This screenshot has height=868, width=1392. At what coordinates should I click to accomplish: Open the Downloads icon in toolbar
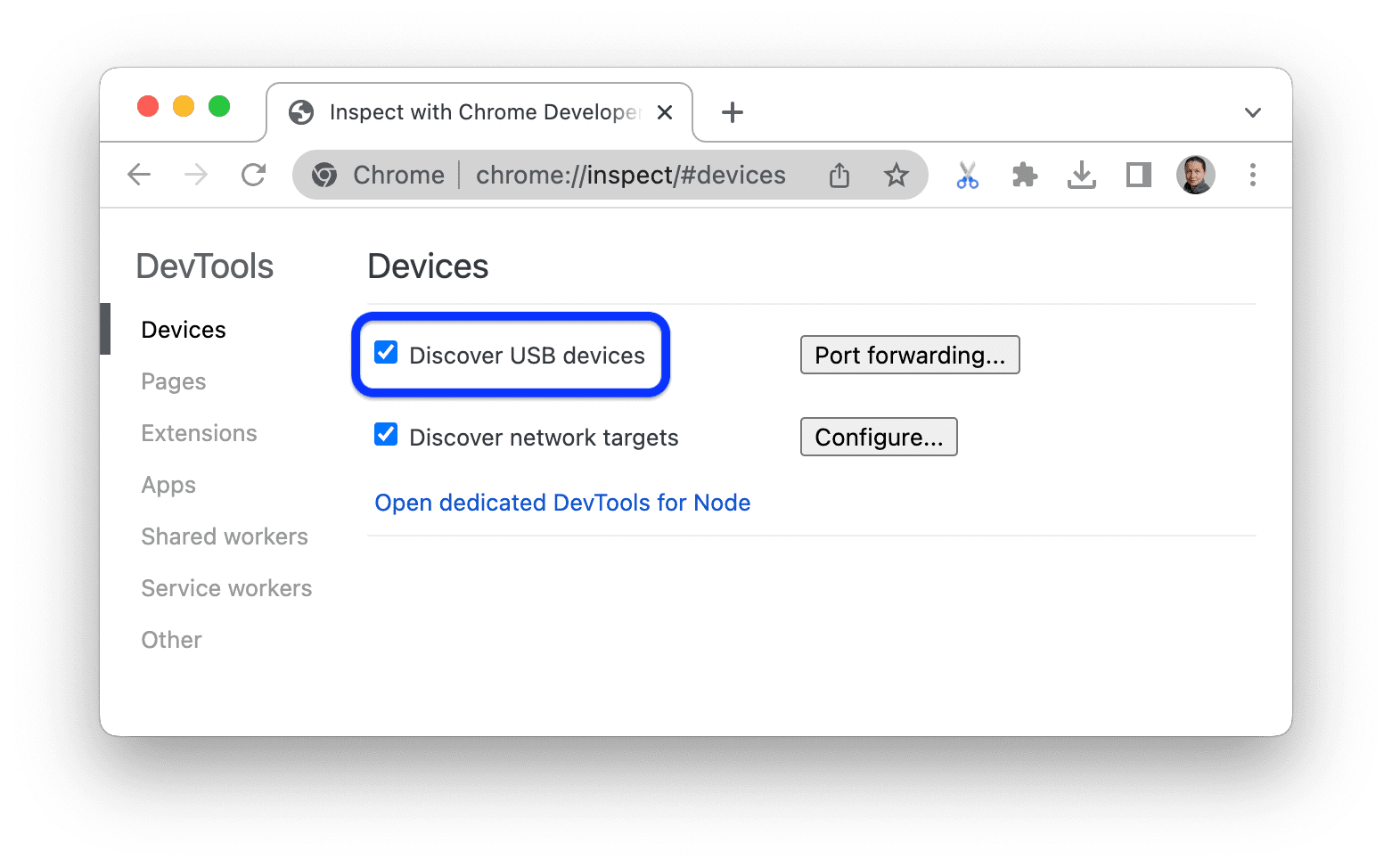pos(1082,175)
